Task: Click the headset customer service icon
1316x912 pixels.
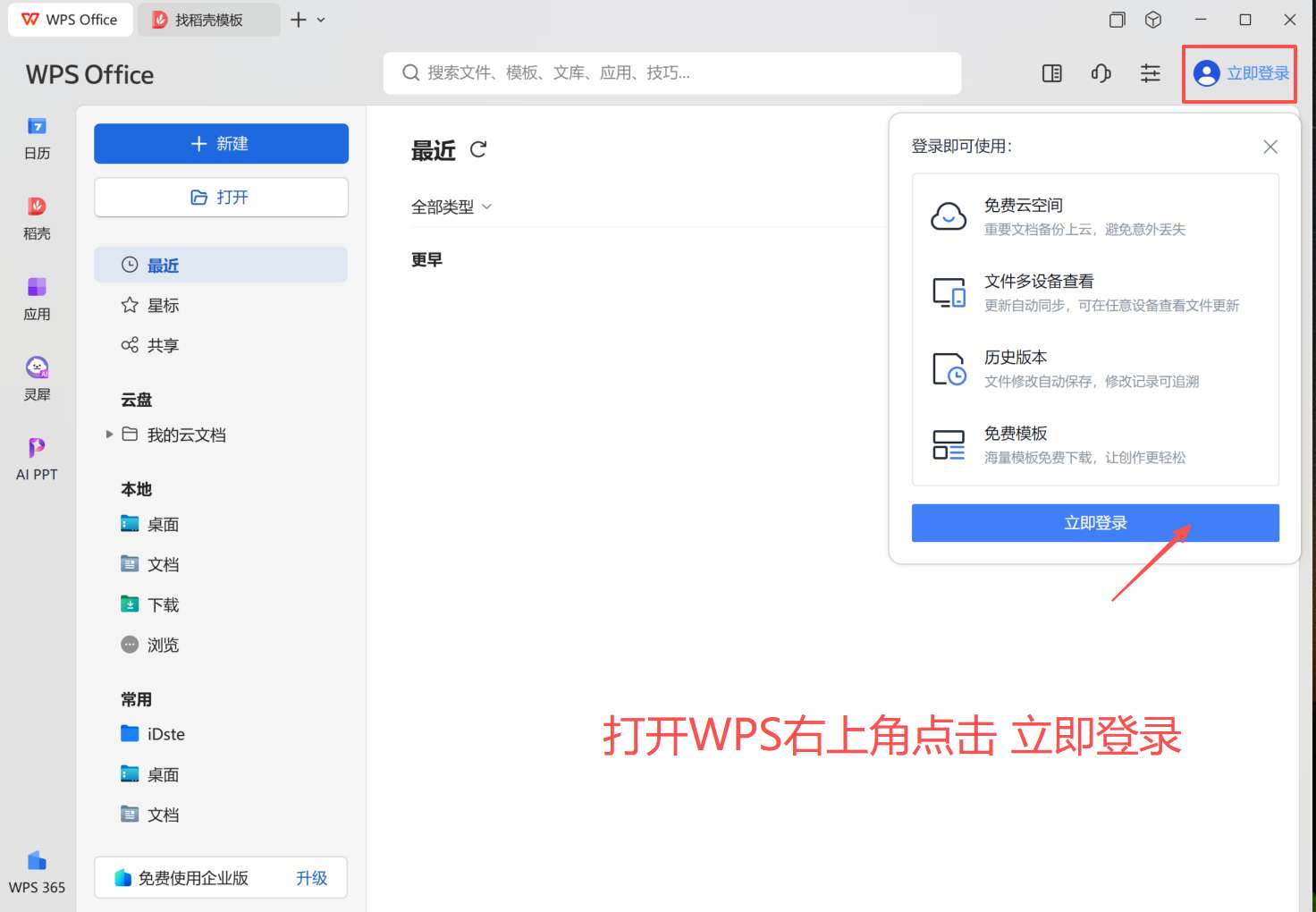Action: [x=1101, y=73]
